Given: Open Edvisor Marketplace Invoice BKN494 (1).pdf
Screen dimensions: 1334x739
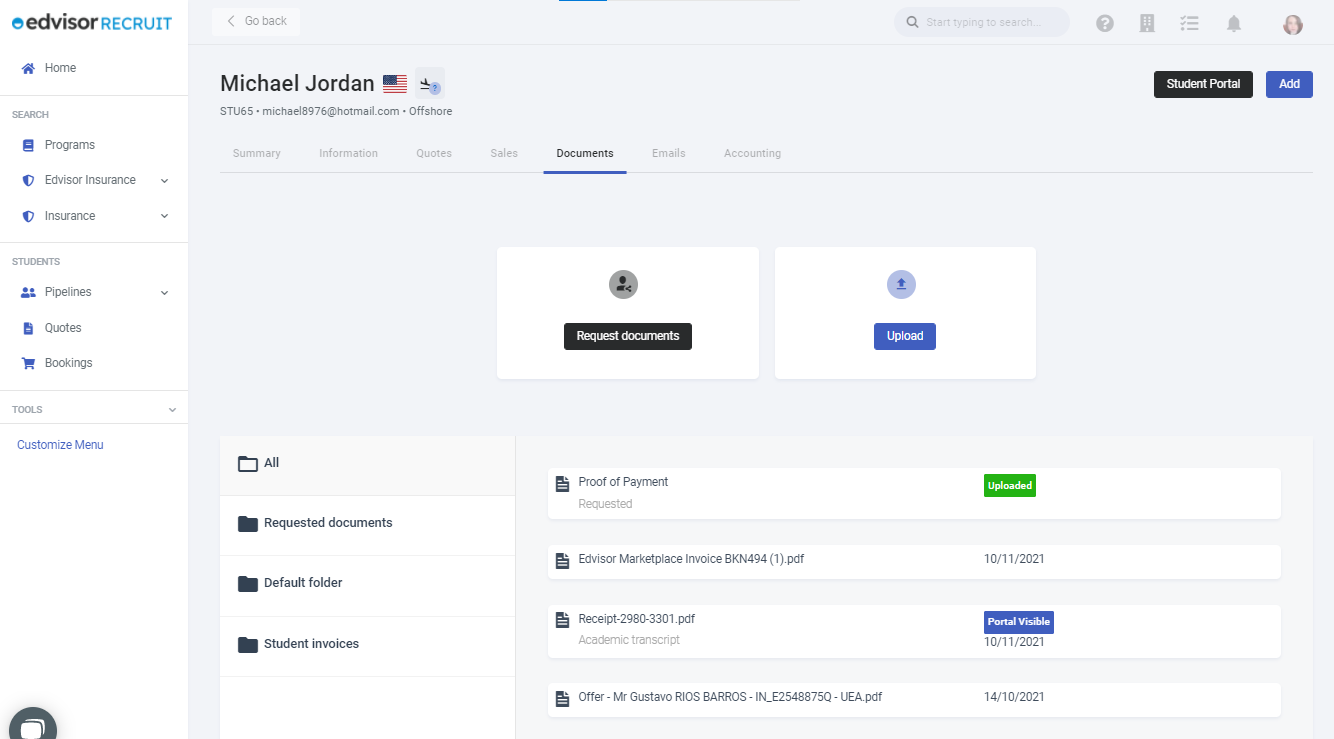Looking at the screenshot, I should (914, 561).
